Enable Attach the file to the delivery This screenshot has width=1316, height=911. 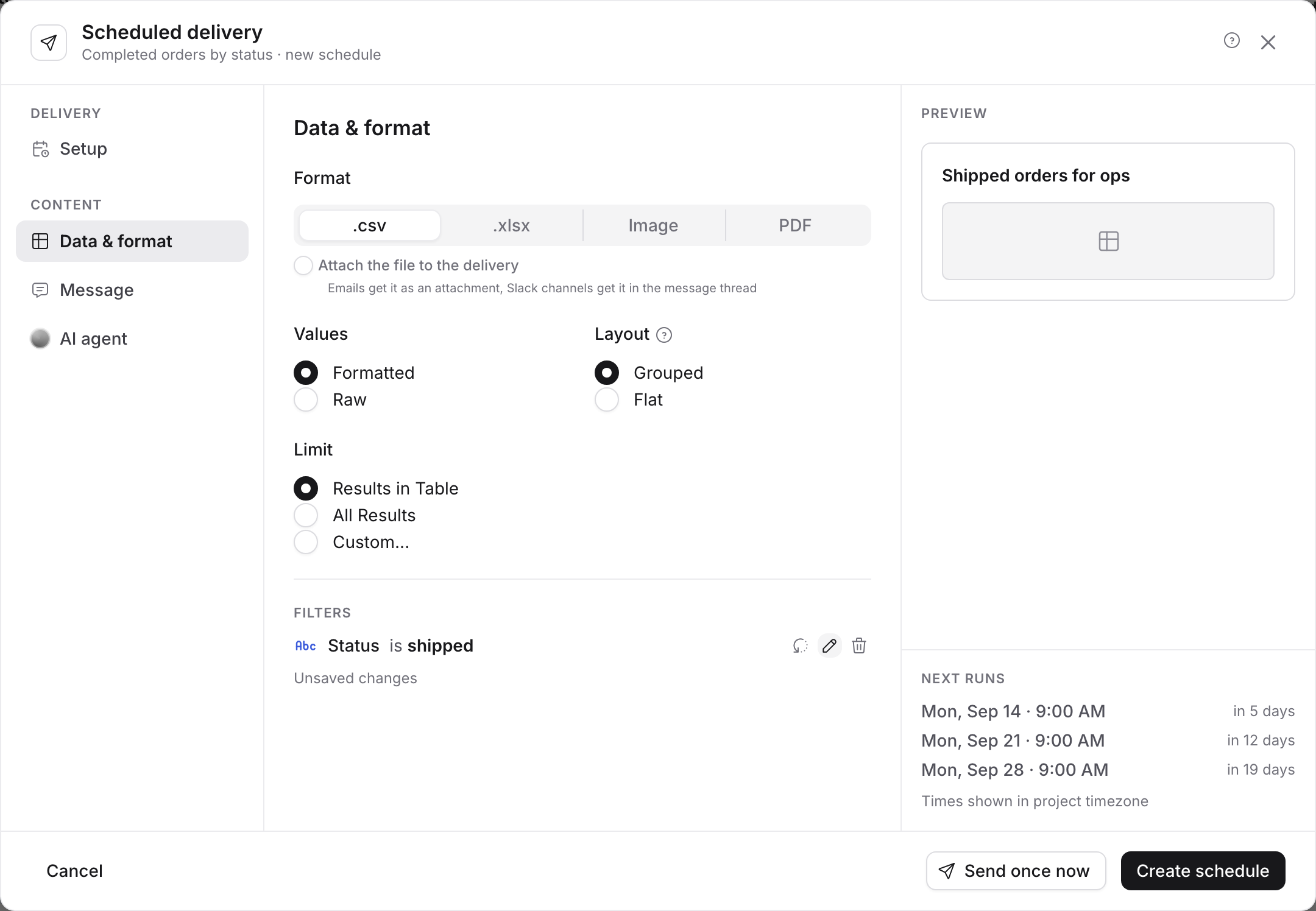pos(303,266)
